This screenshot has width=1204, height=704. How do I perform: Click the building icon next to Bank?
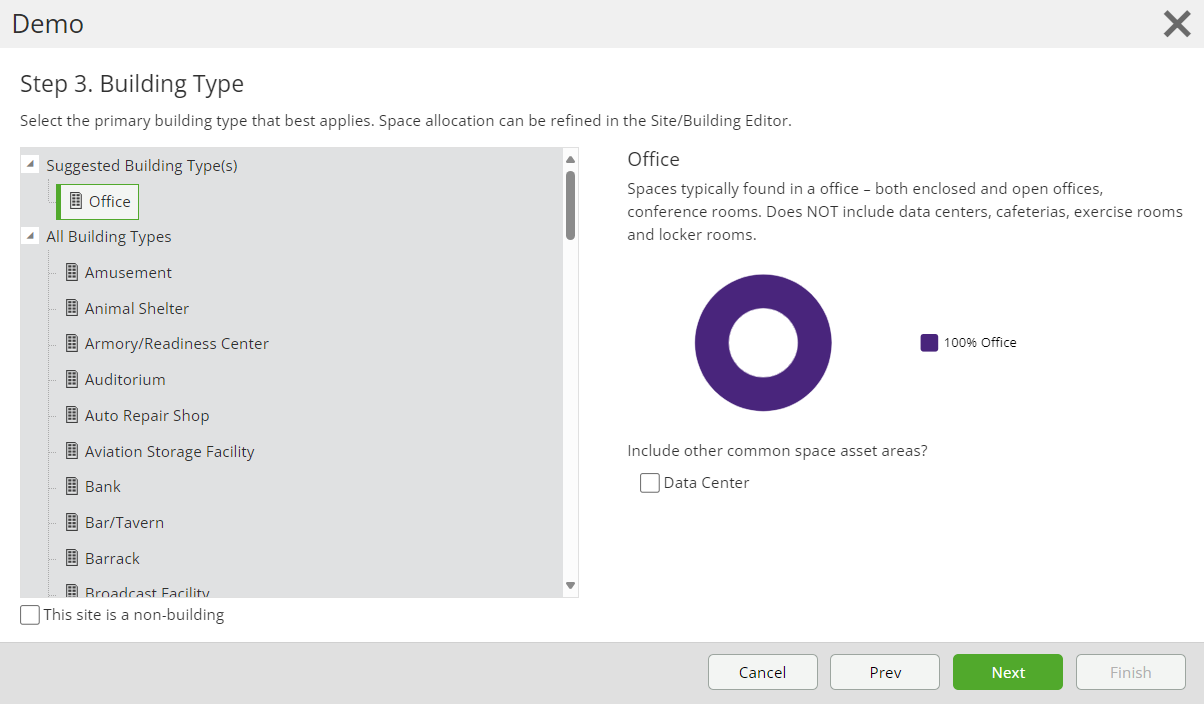pos(72,486)
